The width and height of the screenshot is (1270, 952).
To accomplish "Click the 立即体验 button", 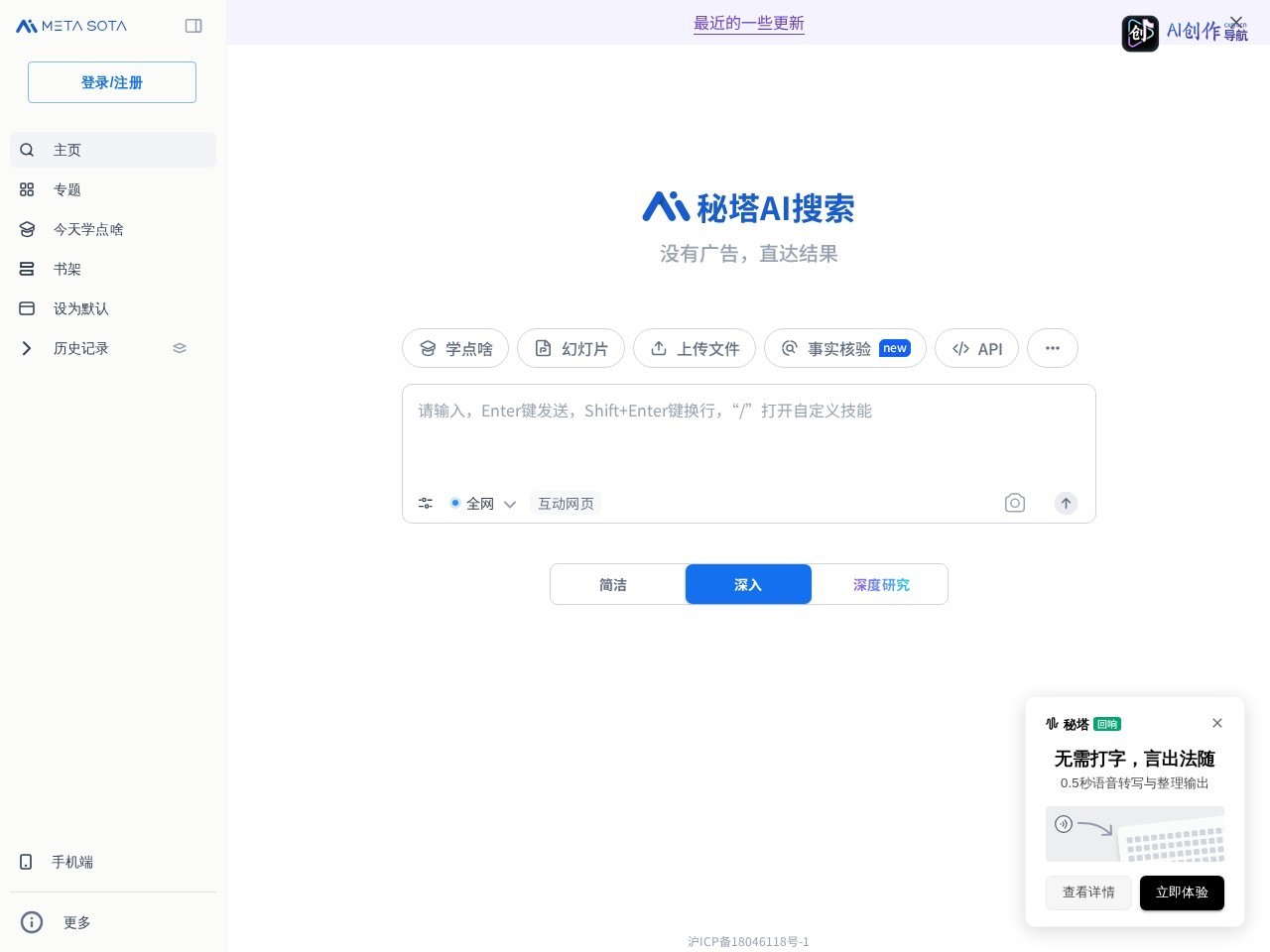I will click(1182, 892).
